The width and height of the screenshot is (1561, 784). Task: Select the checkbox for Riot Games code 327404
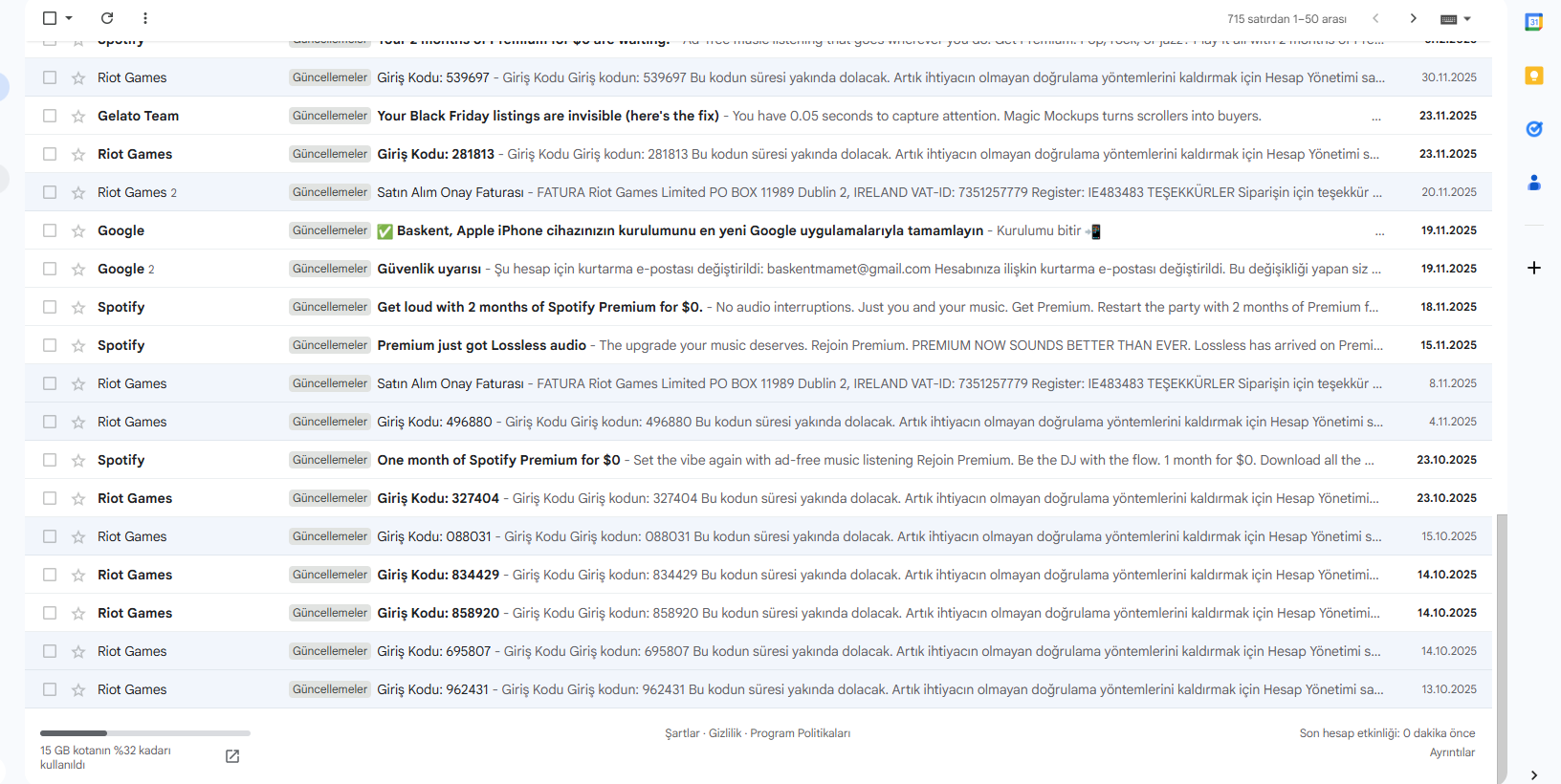pos(50,498)
